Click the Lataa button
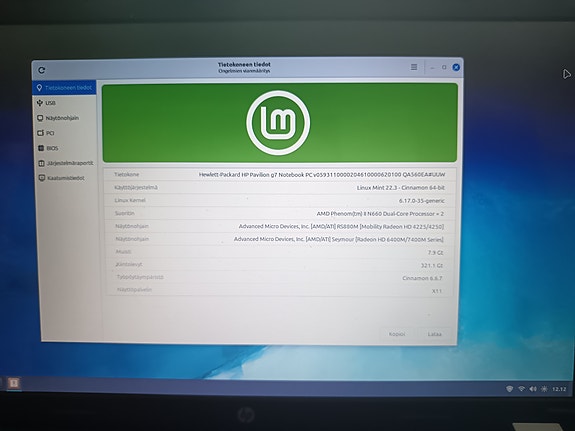The image size is (575, 431). point(435,334)
